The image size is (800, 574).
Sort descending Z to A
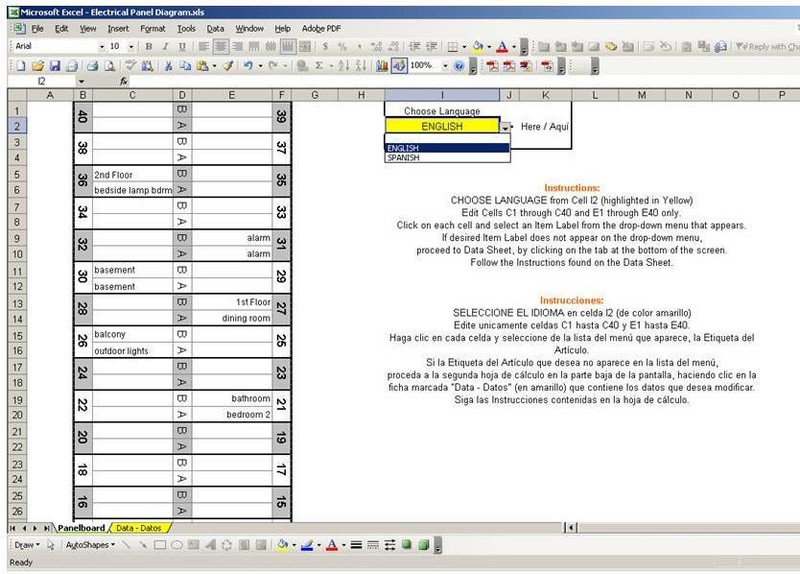click(361, 66)
